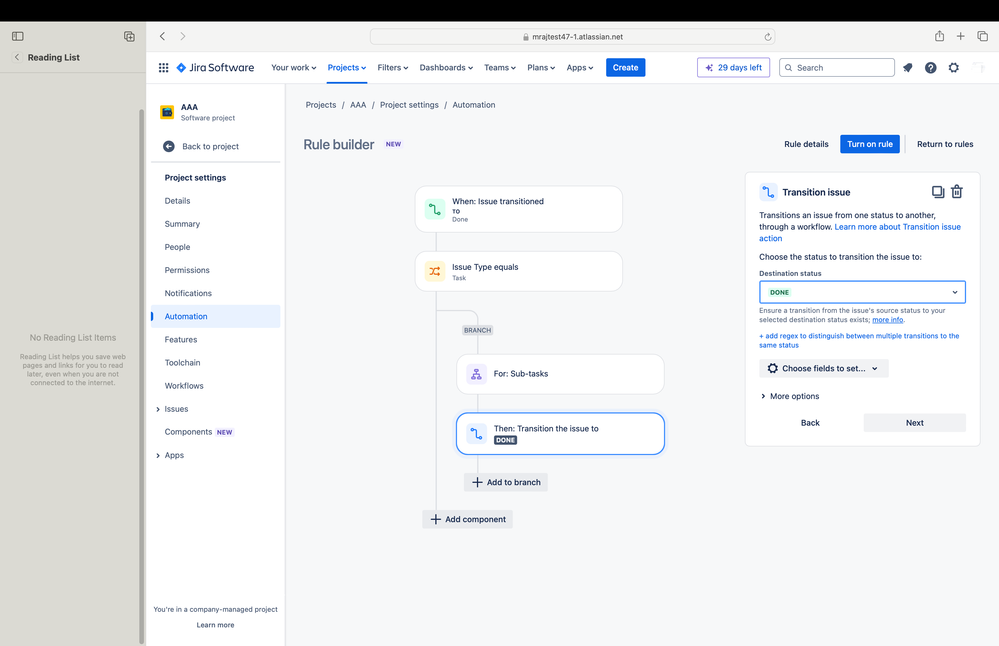Open the Destination status dropdown
Viewport: 999px width, 646px height.
[862, 292]
